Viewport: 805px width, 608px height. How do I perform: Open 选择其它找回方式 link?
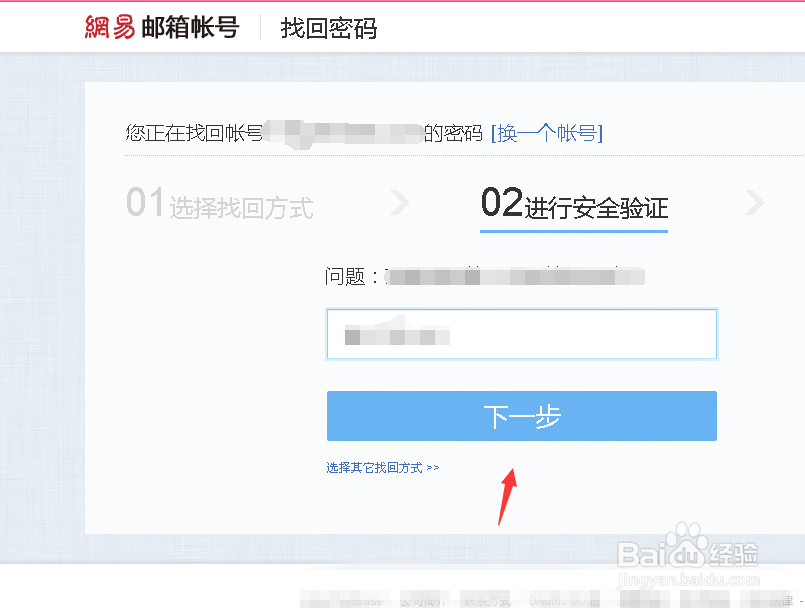[374, 468]
